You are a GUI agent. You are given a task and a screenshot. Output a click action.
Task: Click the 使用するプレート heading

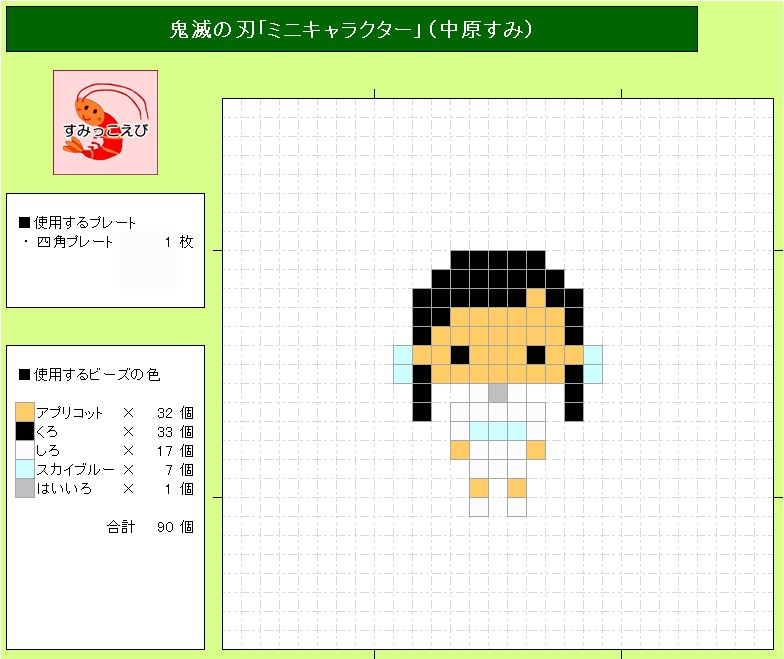(78, 222)
